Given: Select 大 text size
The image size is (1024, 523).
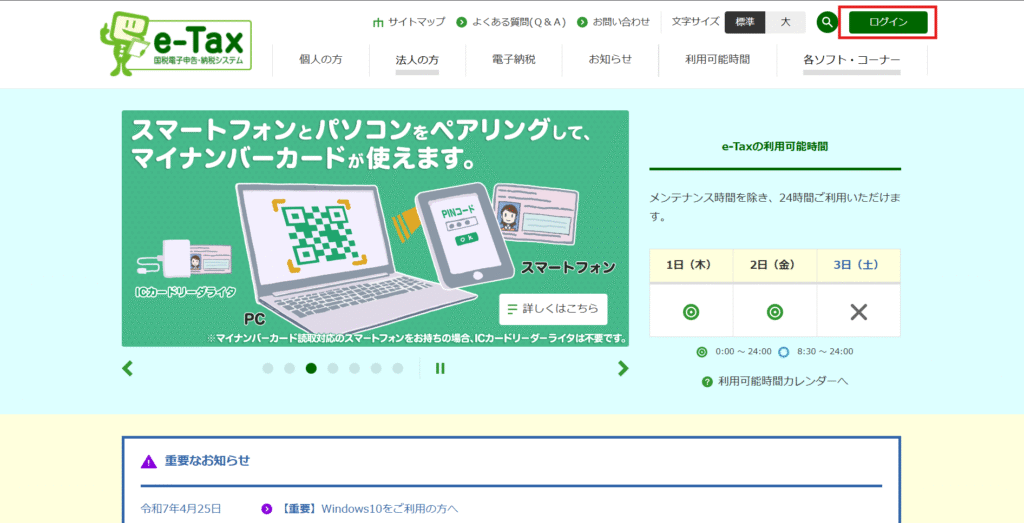Looking at the screenshot, I should tap(786, 22).
